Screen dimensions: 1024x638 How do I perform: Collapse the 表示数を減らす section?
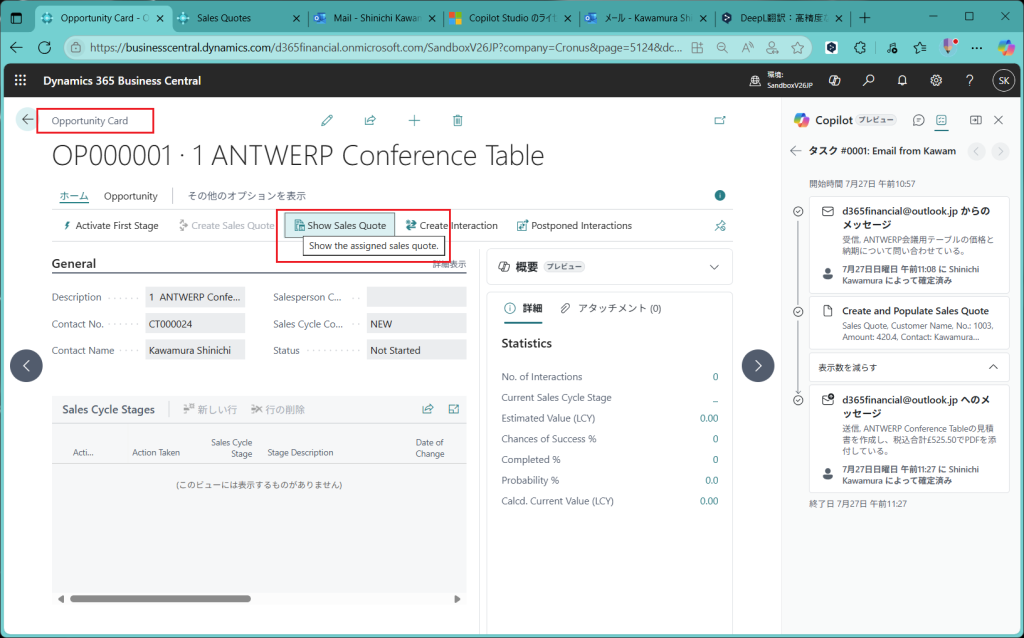coord(909,367)
